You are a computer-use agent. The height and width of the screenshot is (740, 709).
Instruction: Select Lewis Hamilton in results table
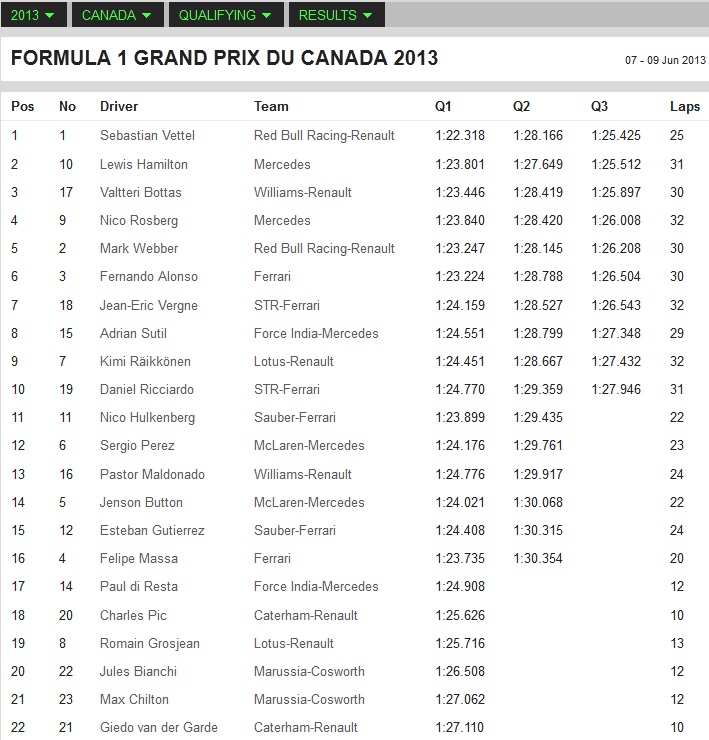[x=144, y=164]
